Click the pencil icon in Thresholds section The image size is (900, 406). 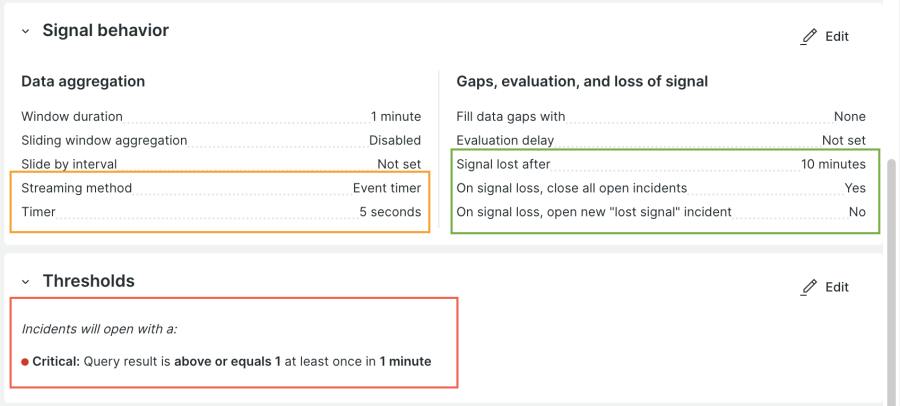click(809, 288)
